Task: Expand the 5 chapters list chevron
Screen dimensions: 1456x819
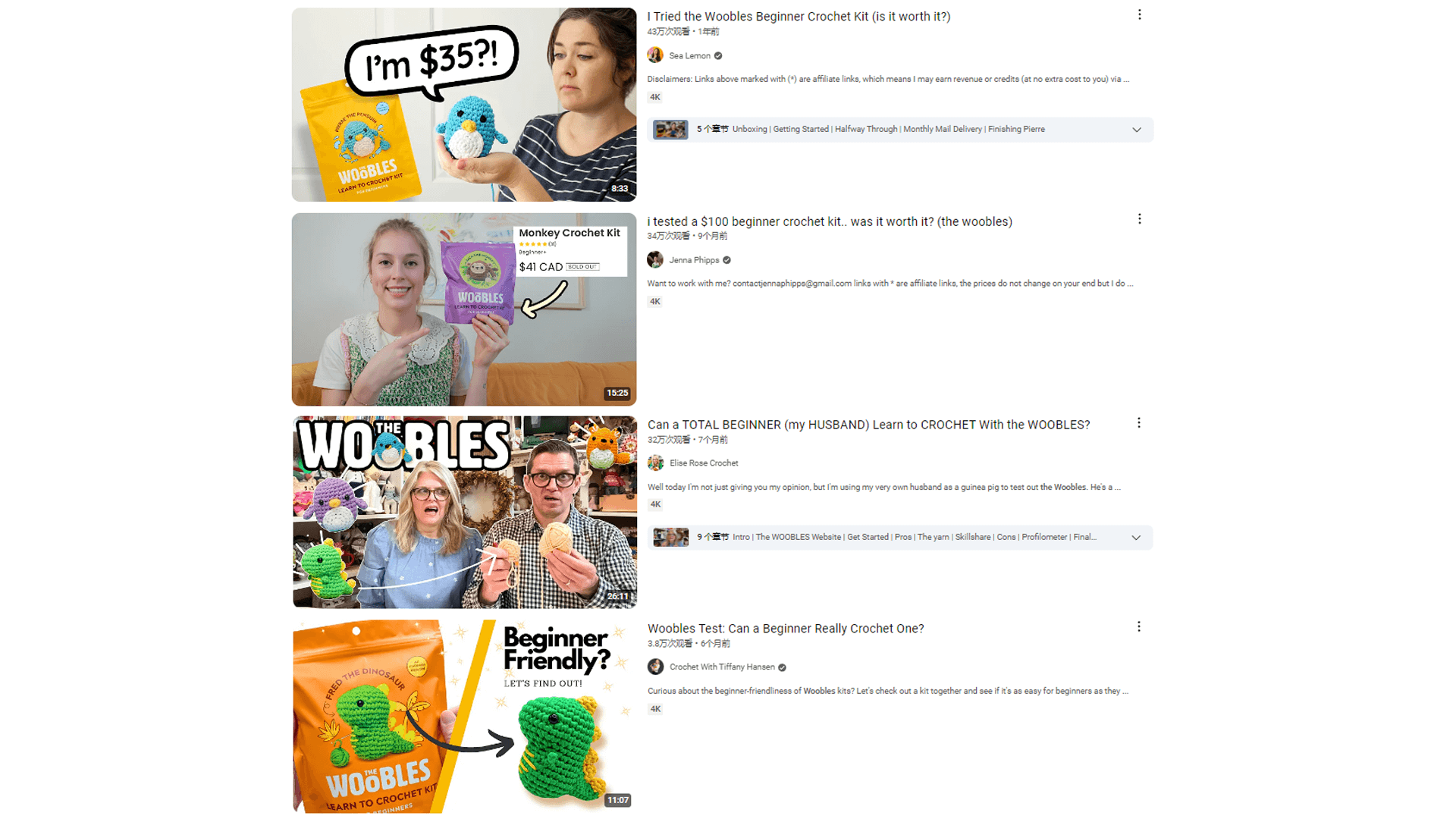Action: pos(1136,130)
